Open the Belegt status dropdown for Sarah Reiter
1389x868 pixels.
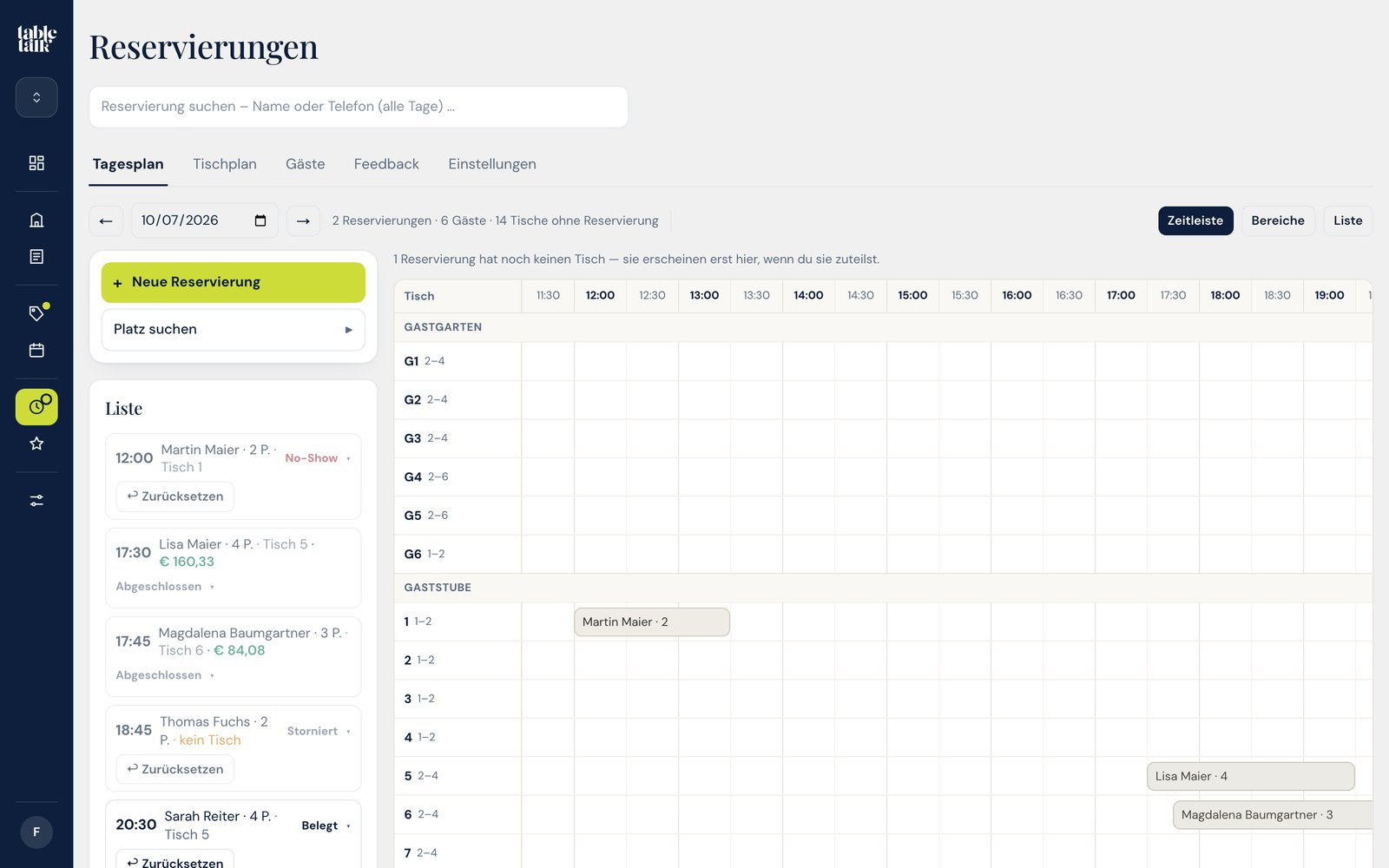[326, 825]
